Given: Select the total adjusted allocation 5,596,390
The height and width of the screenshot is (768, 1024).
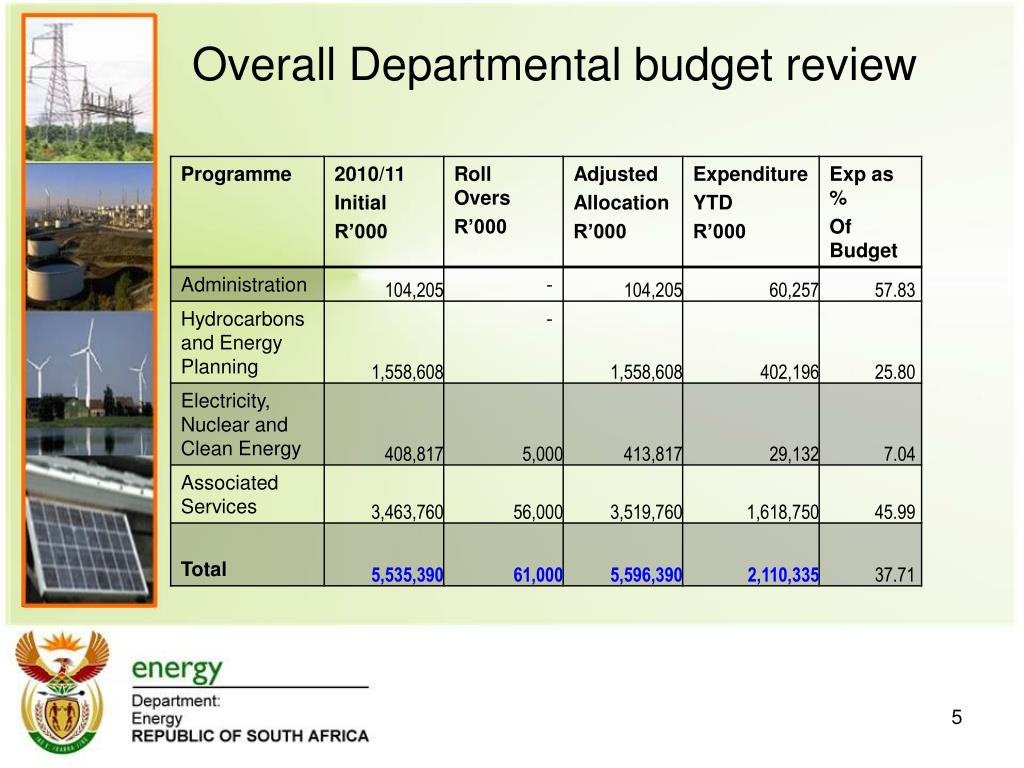Looking at the screenshot, I should 647,575.
